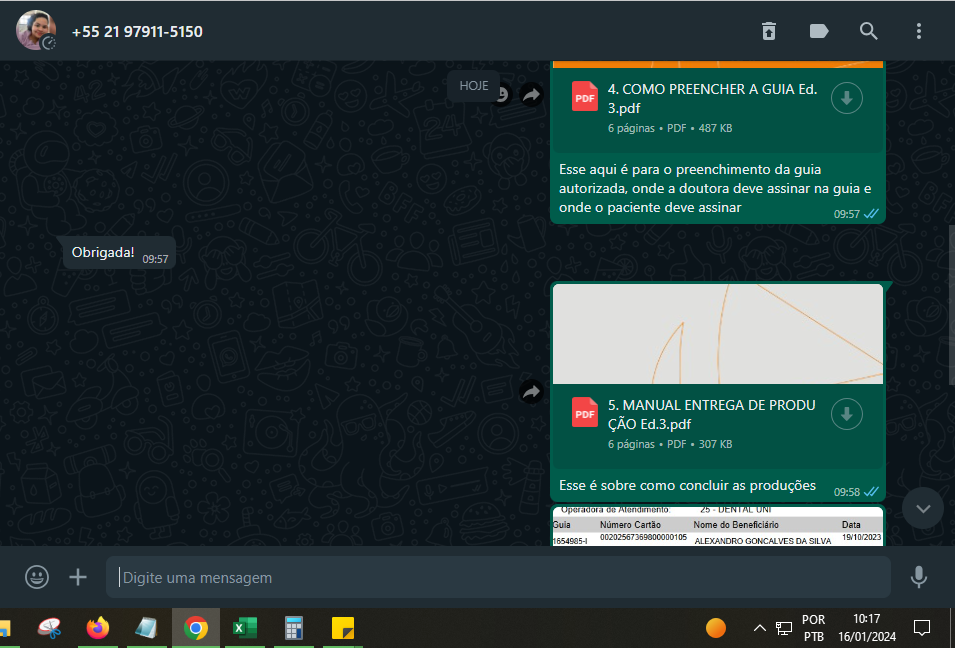Open the Snipping Tool in the taskbar
Image resolution: width=955 pixels, height=648 pixels.
click(x=49, y=628)
